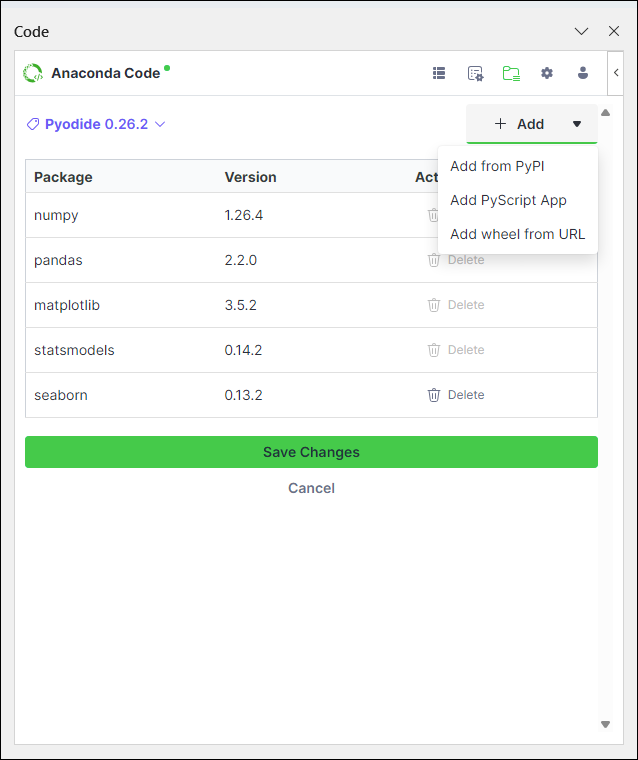Click the green status dot beside Anaconda Code
Screen dimensions: 638x760
pyautogui.click(x=167, y=68)
